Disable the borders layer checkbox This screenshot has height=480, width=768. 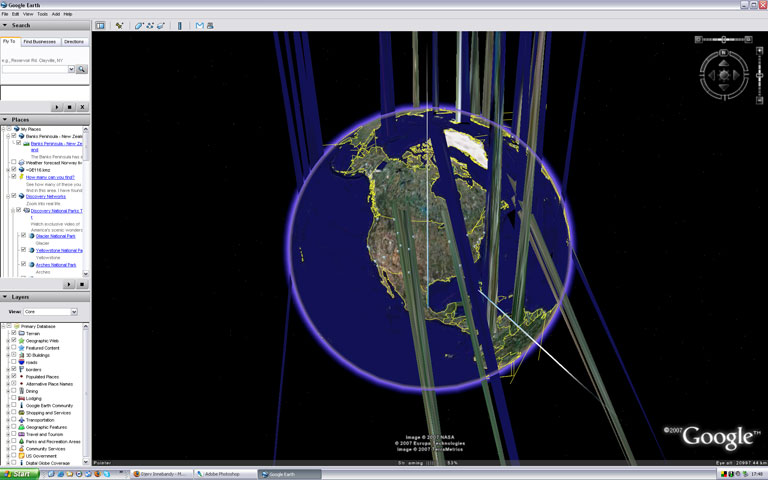14,369
